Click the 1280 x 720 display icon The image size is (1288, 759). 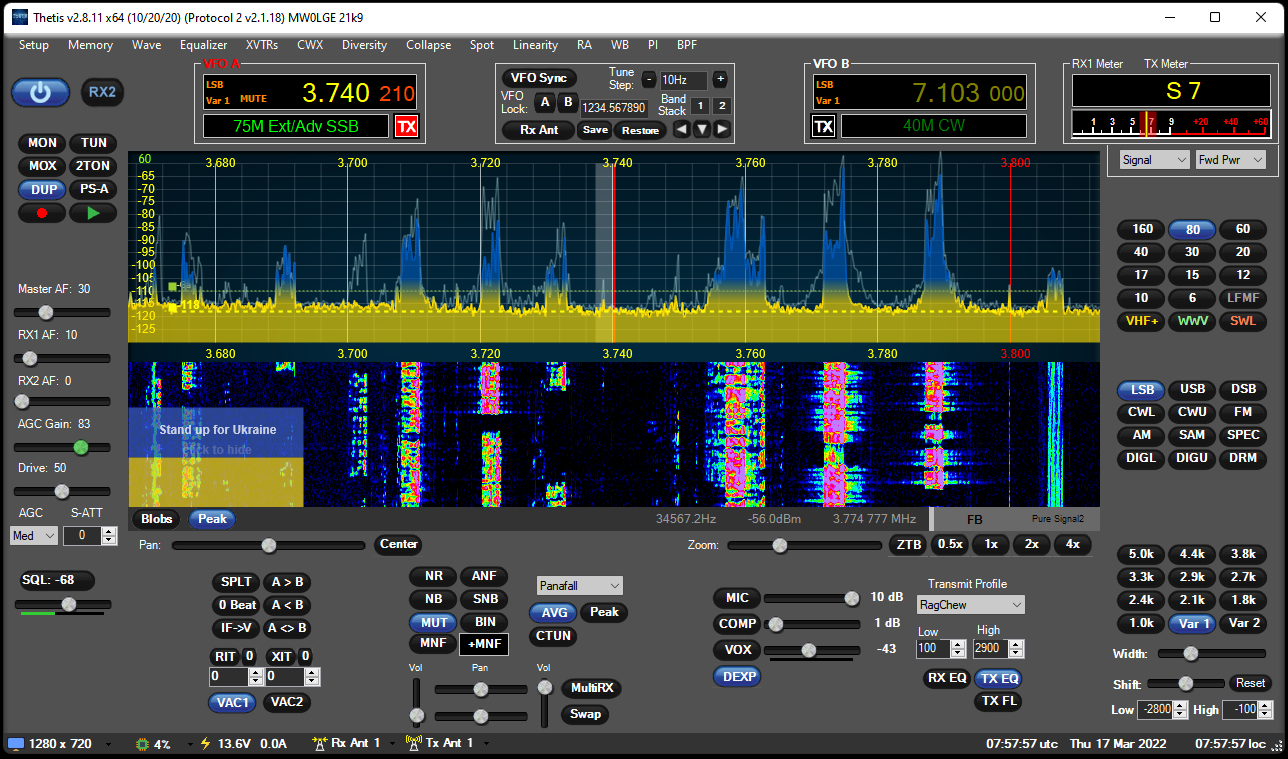click(x=15, y=744)
